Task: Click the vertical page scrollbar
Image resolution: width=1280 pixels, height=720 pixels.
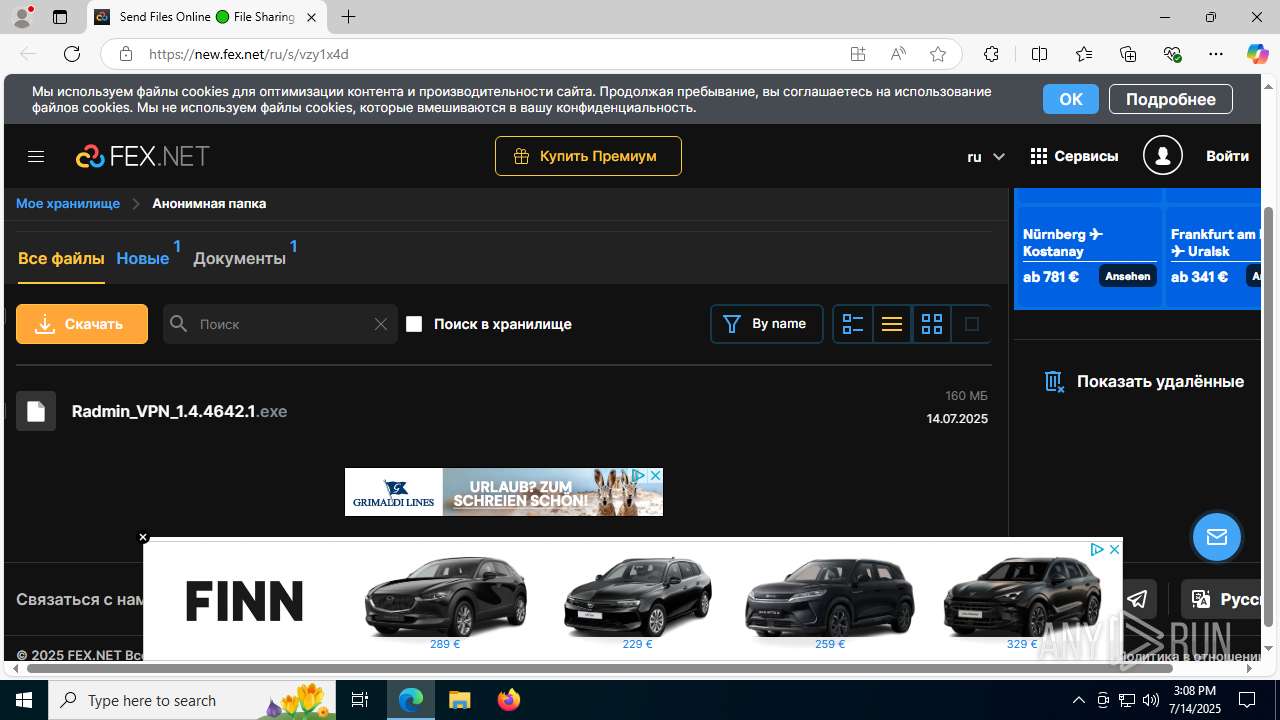Action: point(1269,417)
